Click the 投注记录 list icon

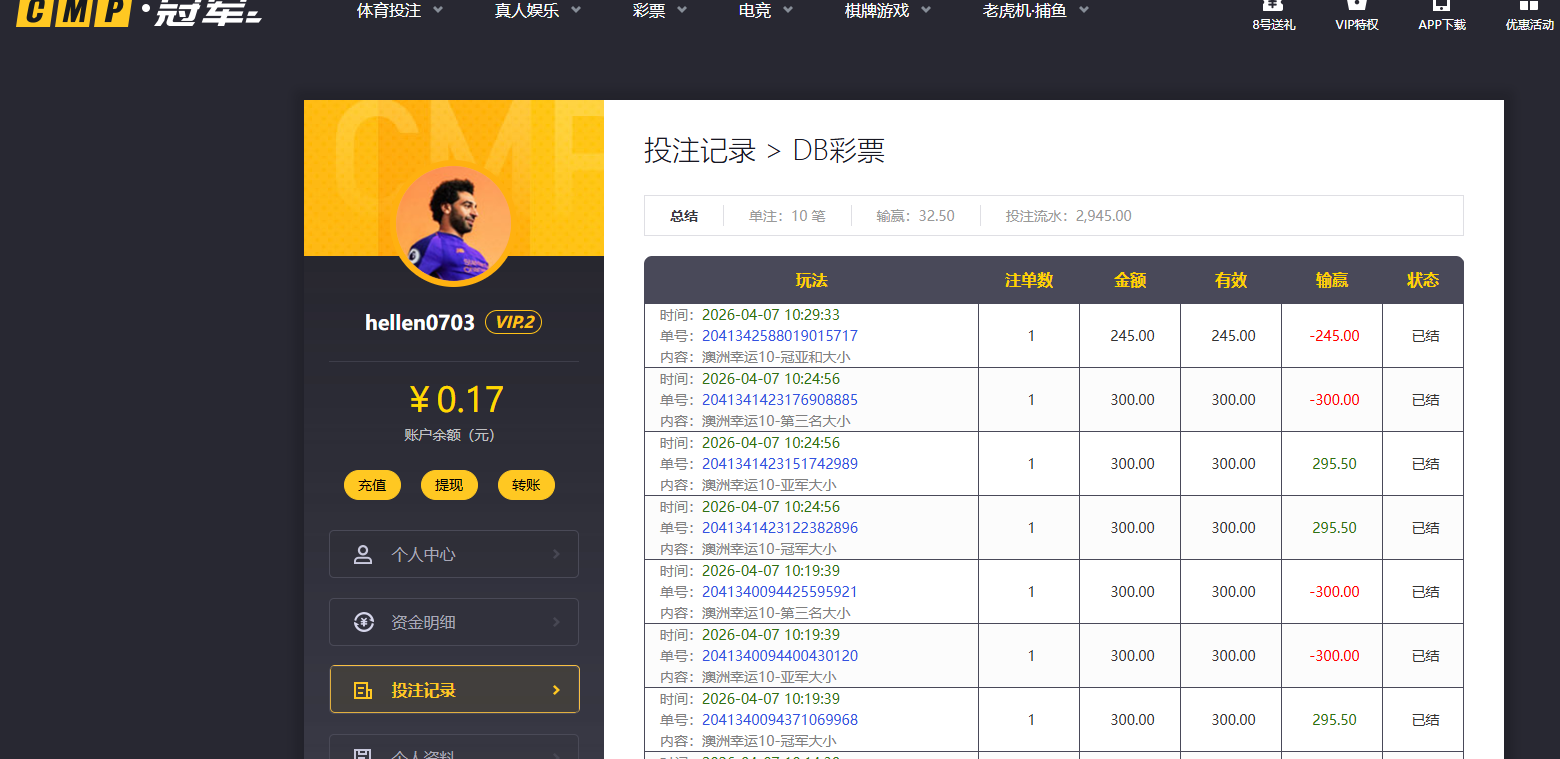(363, 690)
